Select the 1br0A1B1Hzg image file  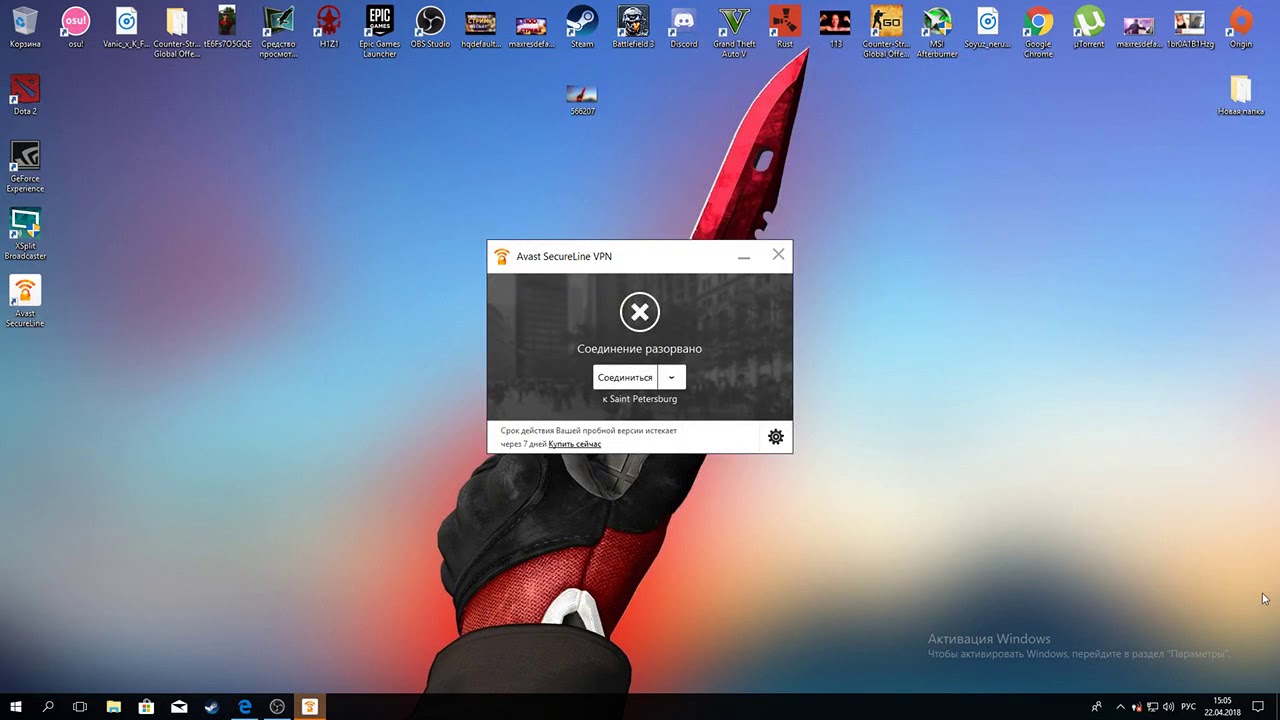[1190, 28]
